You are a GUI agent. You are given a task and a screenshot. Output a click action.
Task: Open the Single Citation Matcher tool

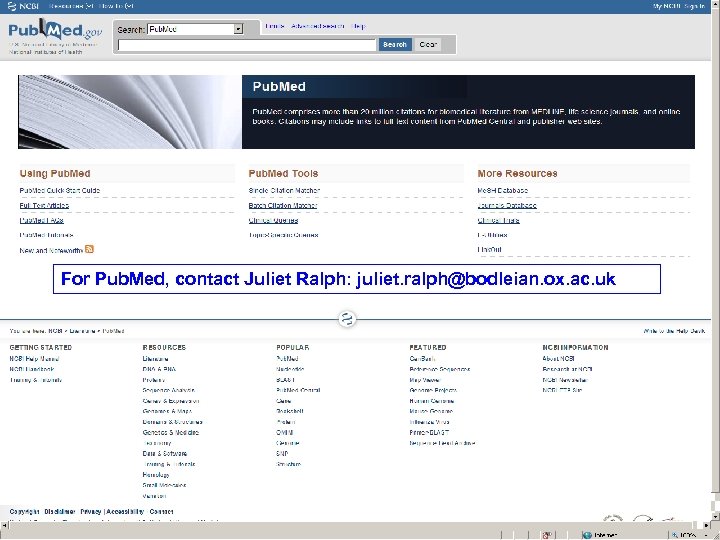click(x=284, y=190)
